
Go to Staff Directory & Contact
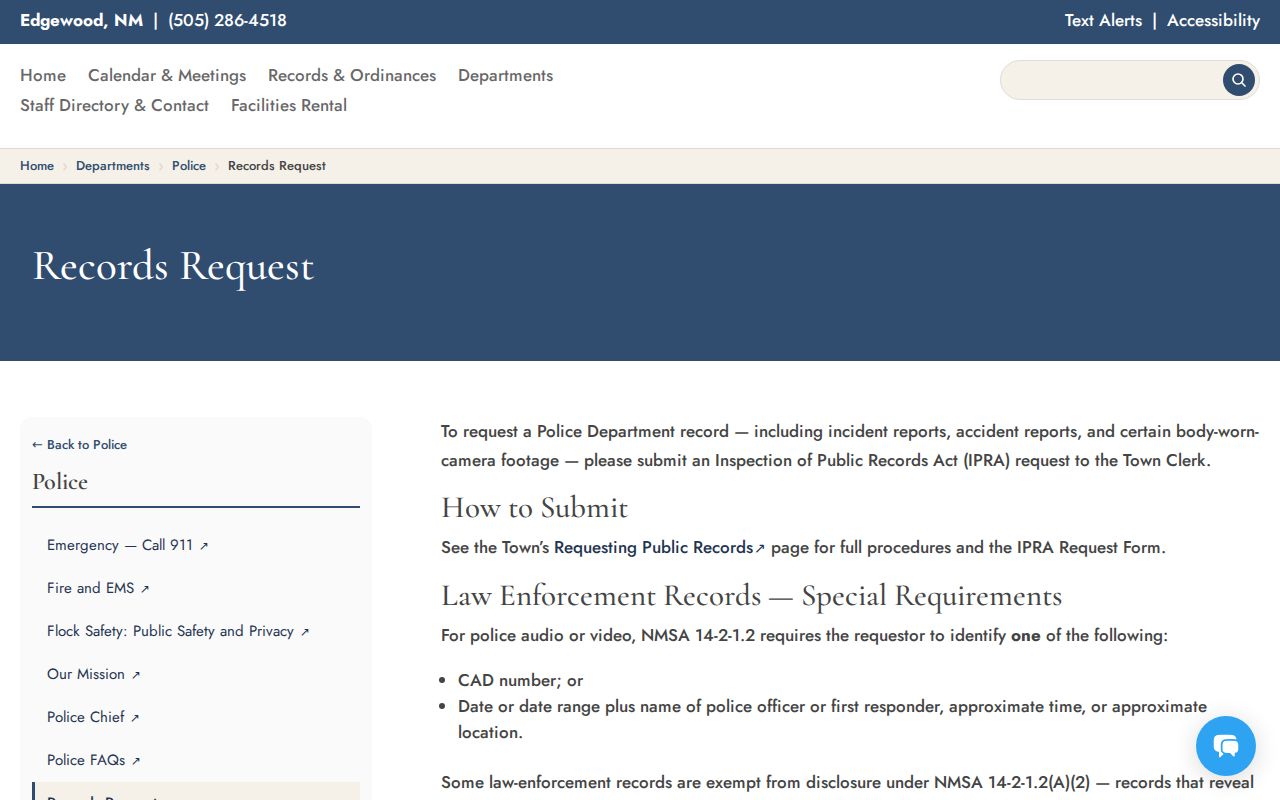point(114,105)
